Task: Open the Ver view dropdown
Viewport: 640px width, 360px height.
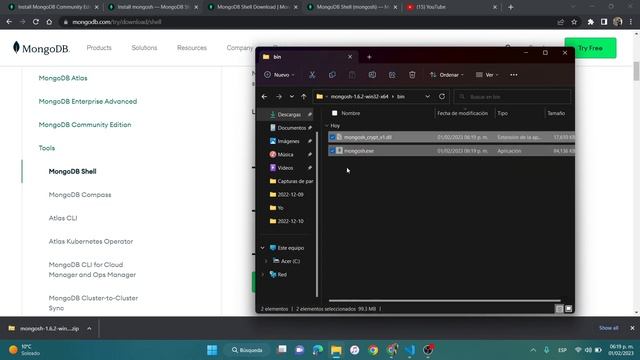Action: [487, 75]
